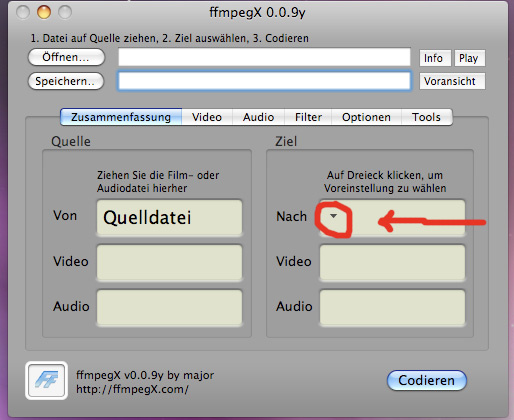The height and width of the screenshot is (420, 514).
Task: Click the grey zoom window button
Action: pos(65,12)
